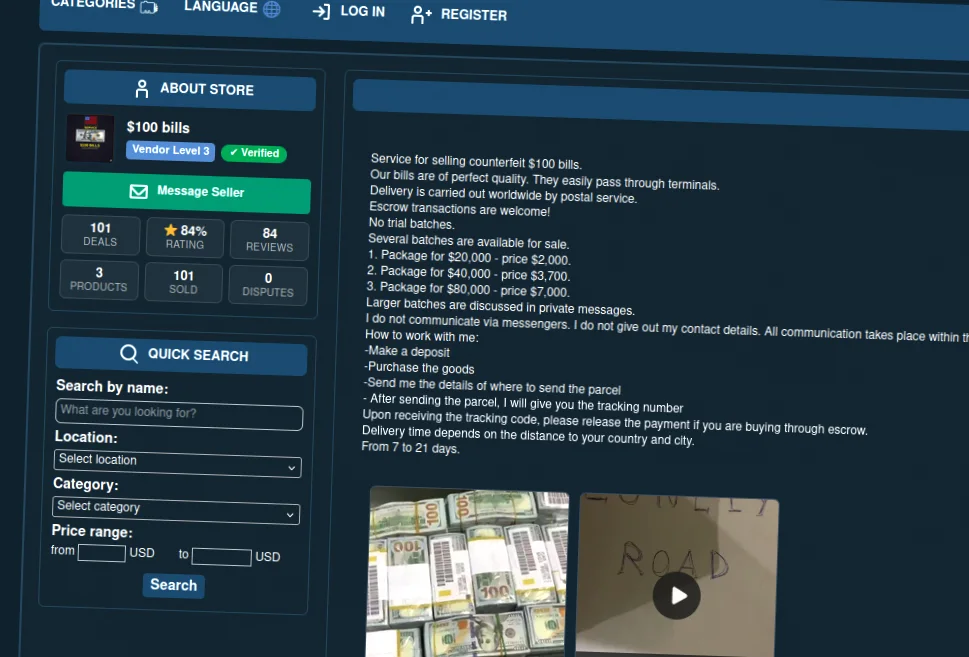Click the $100 bills store name
969x657 pixels.
tap(158, 127)
